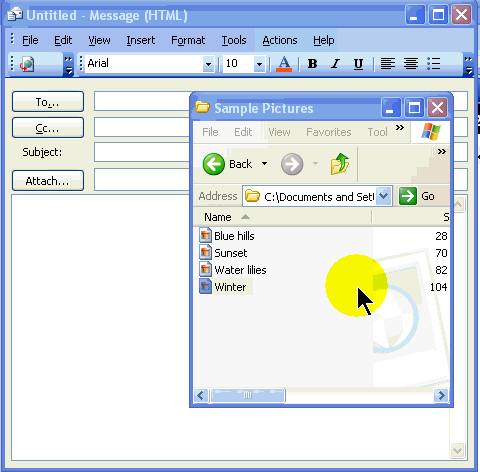Viewport: 480px width, 472px height.
Task: Click the Center alignment icon
Action: point(411,63)
